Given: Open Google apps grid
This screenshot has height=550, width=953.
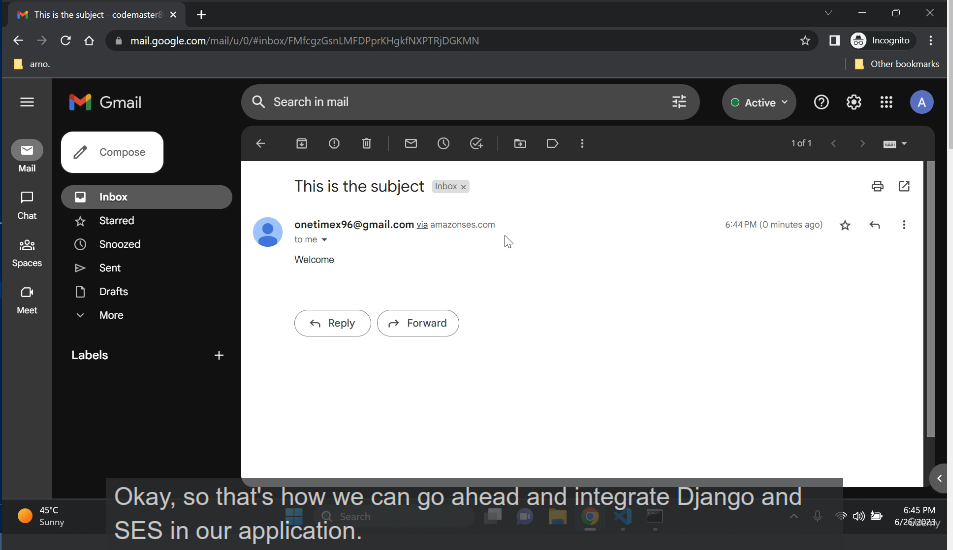Looking at the screenshot, I should coord(886,102).
